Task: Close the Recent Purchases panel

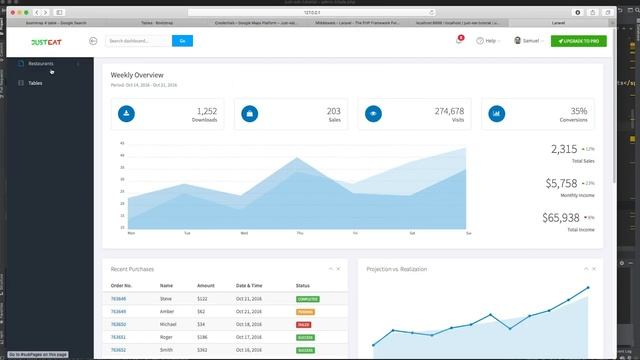Action: pyautogui.click(x=338, y=269)
